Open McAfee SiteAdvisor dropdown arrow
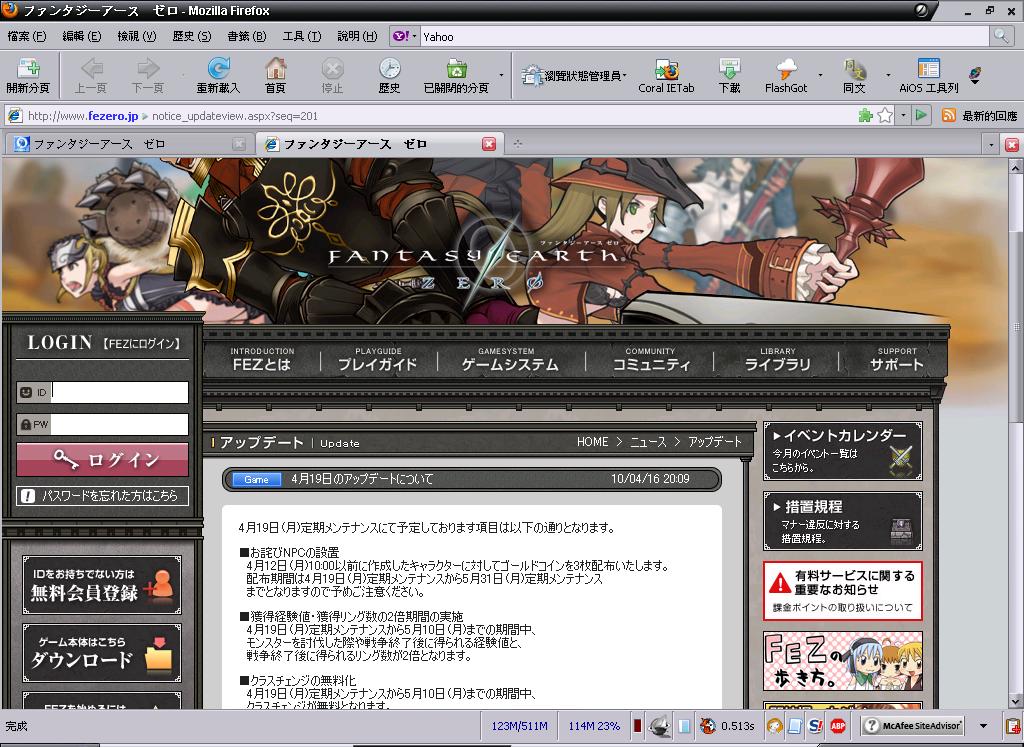Image resolution: width=1024 pixels, height=747 pixels. 983,726
